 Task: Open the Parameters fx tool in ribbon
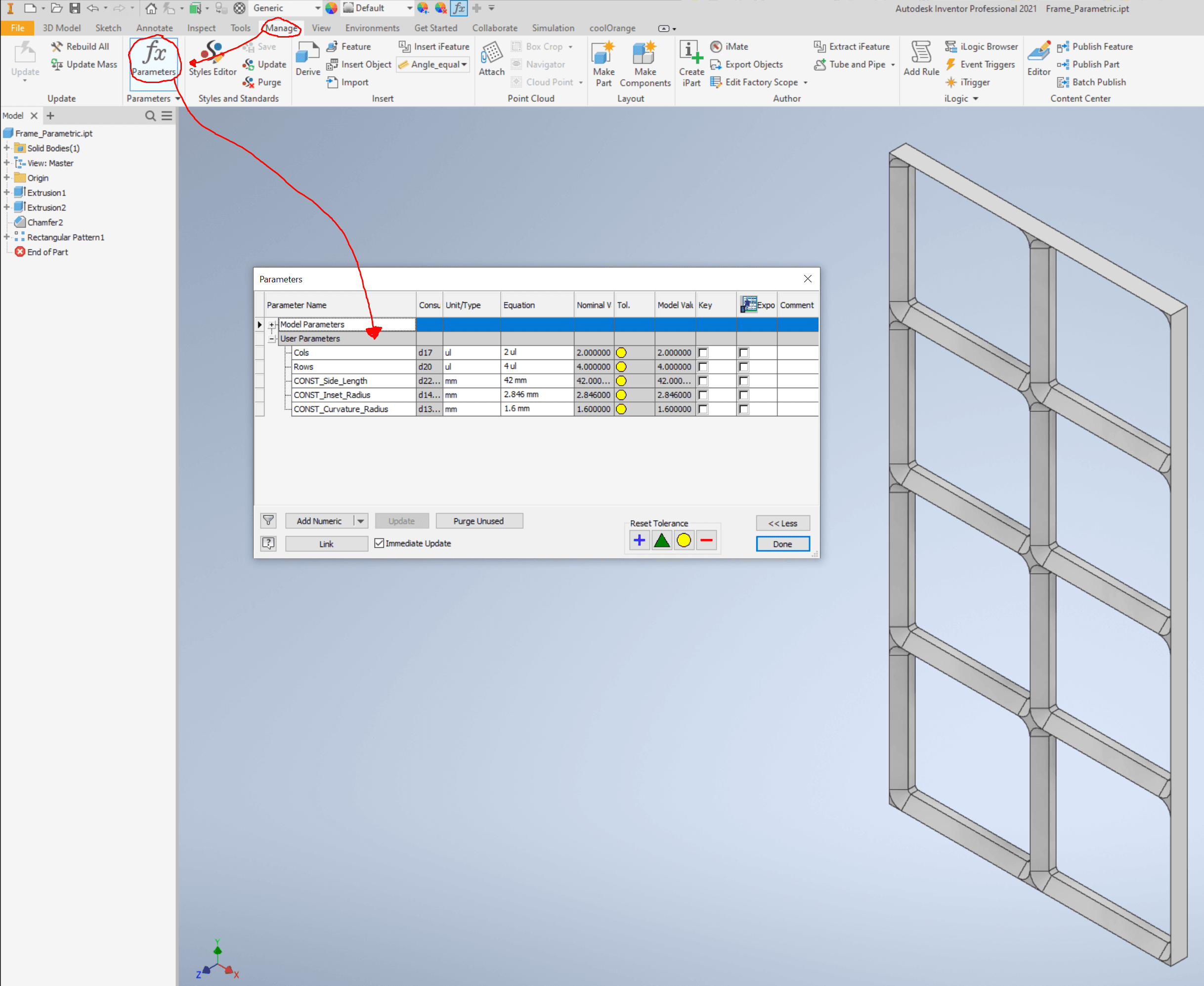(153, 58)
